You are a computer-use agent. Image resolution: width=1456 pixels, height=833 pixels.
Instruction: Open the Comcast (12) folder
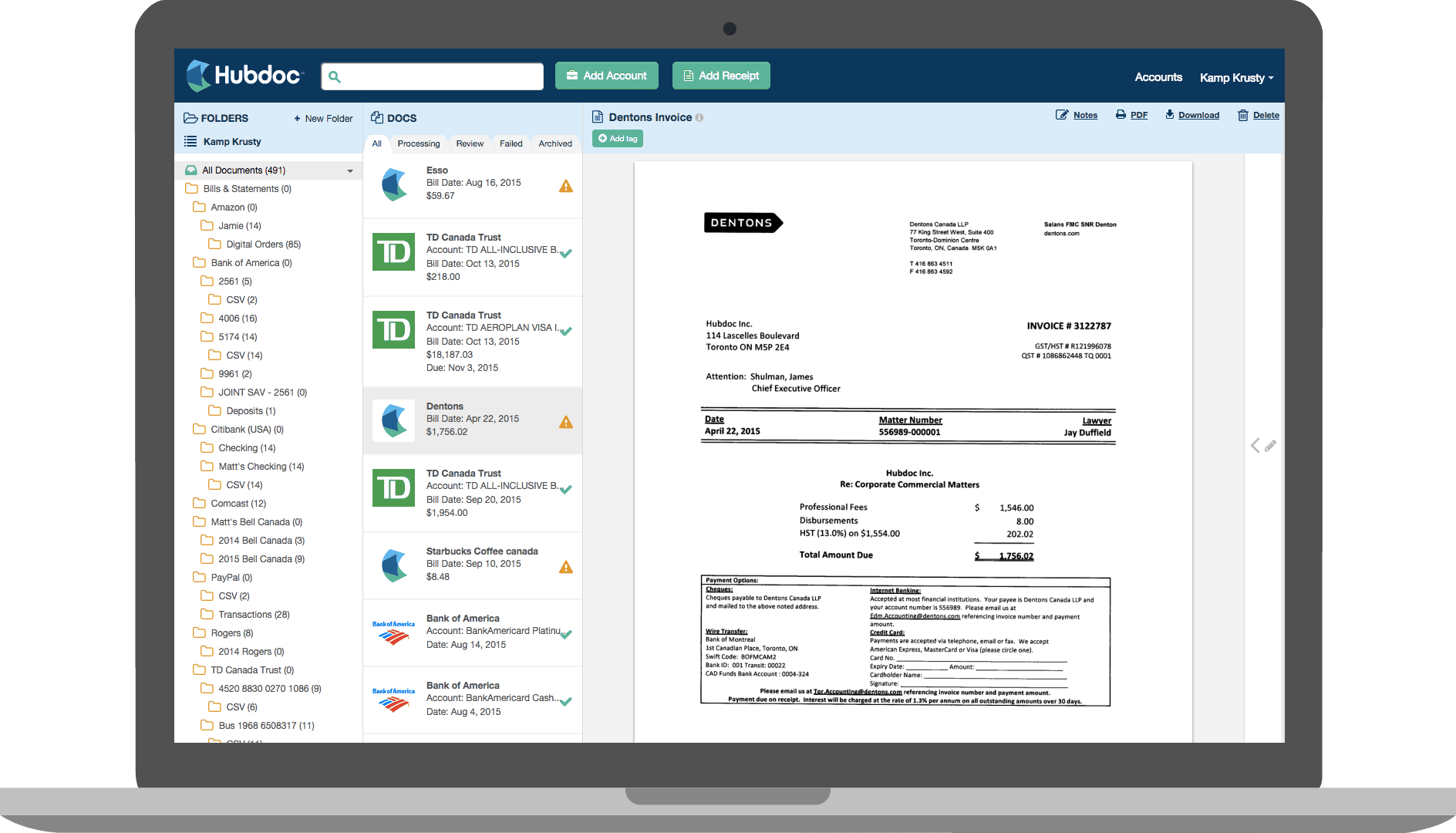pyautogui.click(x=230, y=504)
